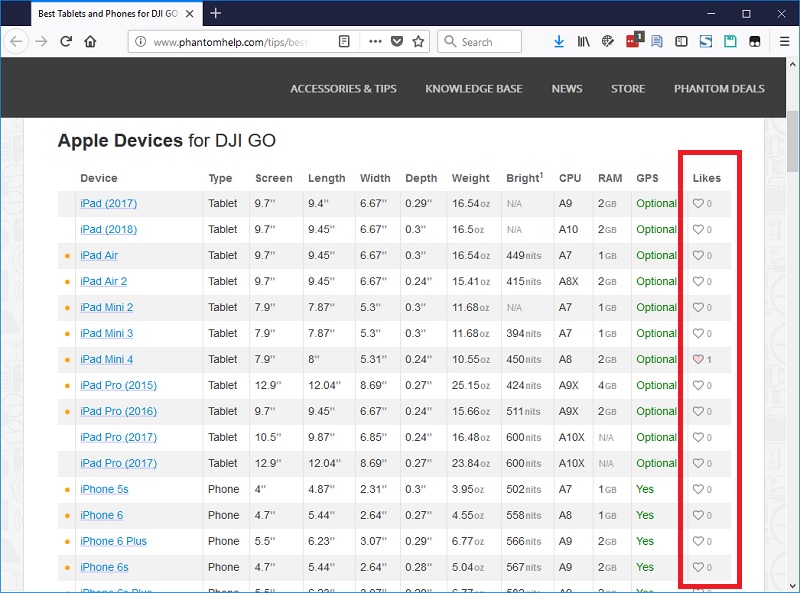Click the red extension icon with badge
800x593 pixels.
pyautogui.click(x=634, y=40)
